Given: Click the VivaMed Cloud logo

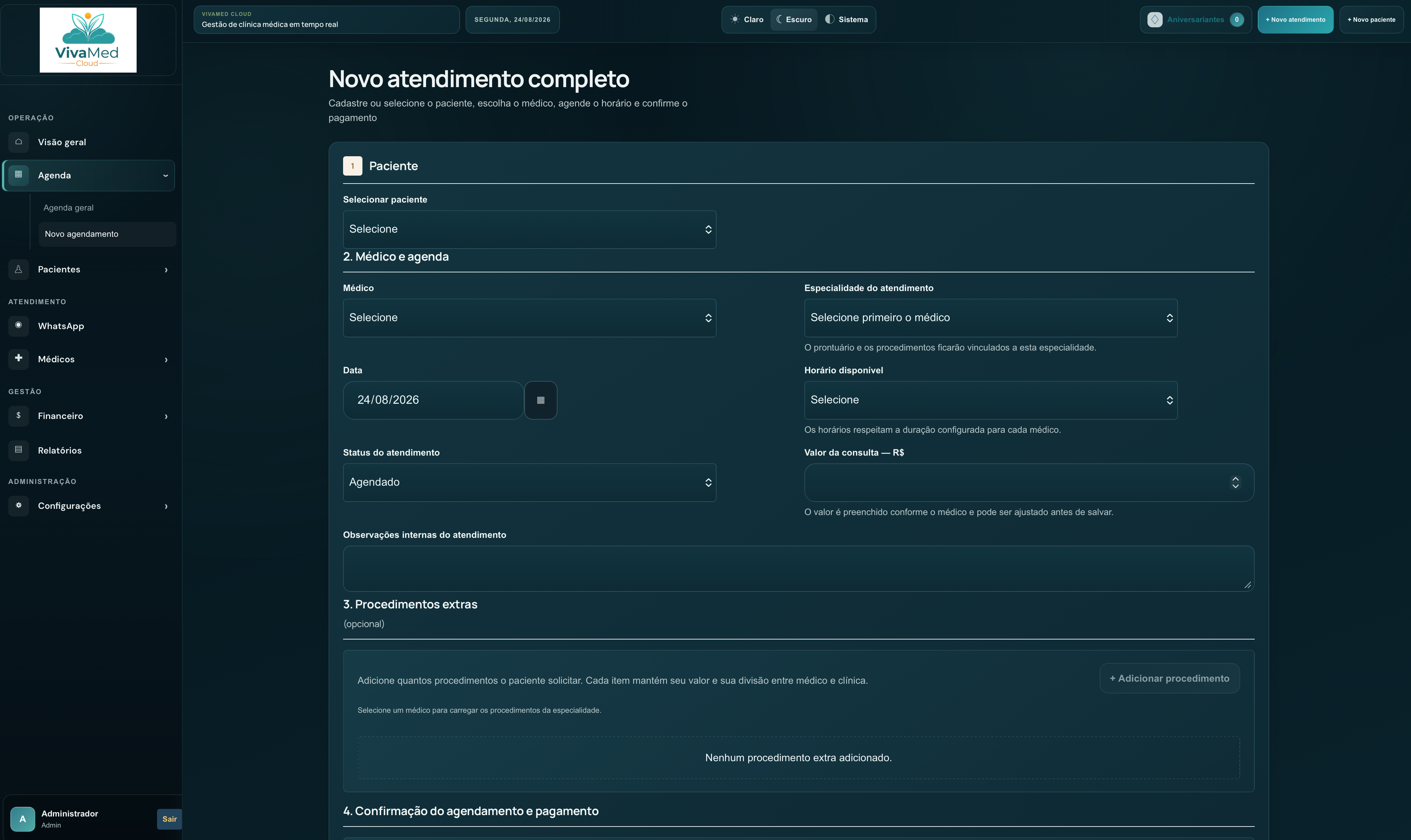Looking at the screenshot, I should pyautogui.click(x=88, y=40).
